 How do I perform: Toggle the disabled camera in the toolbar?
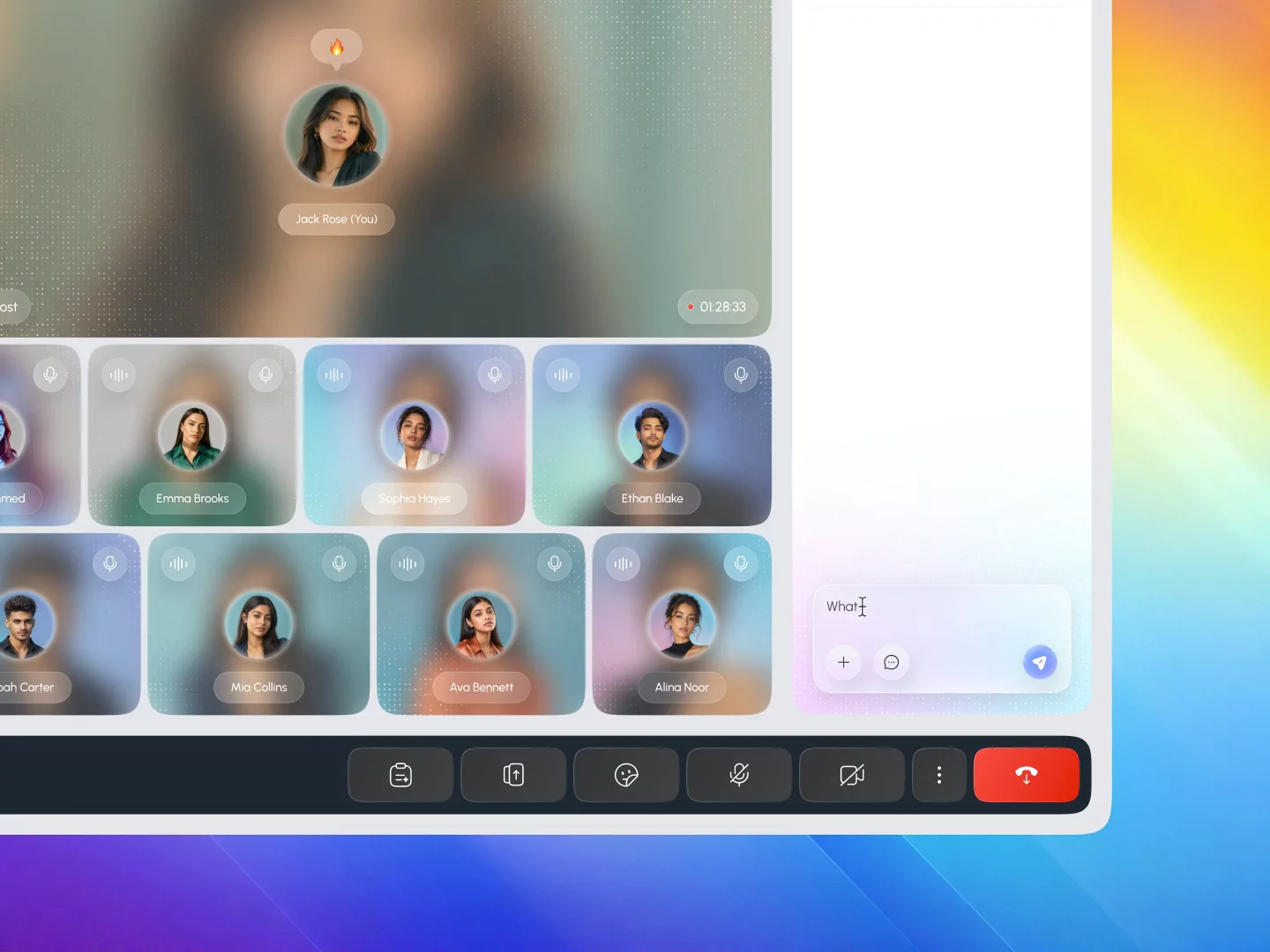(x=852, y=775)
